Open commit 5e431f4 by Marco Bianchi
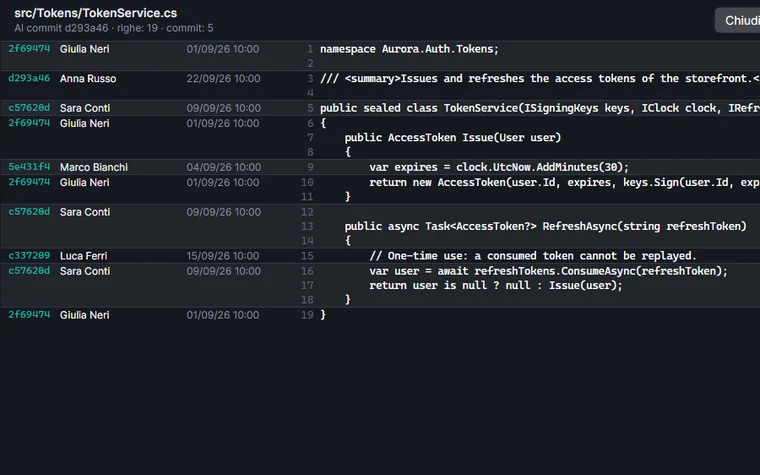The width and height of the screenshot is (760, 475). click(x=29, y=167)
